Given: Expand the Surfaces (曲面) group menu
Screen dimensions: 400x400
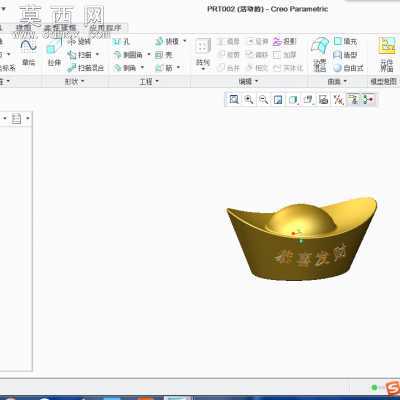Looking at the screenshot, I should (337, 81).
